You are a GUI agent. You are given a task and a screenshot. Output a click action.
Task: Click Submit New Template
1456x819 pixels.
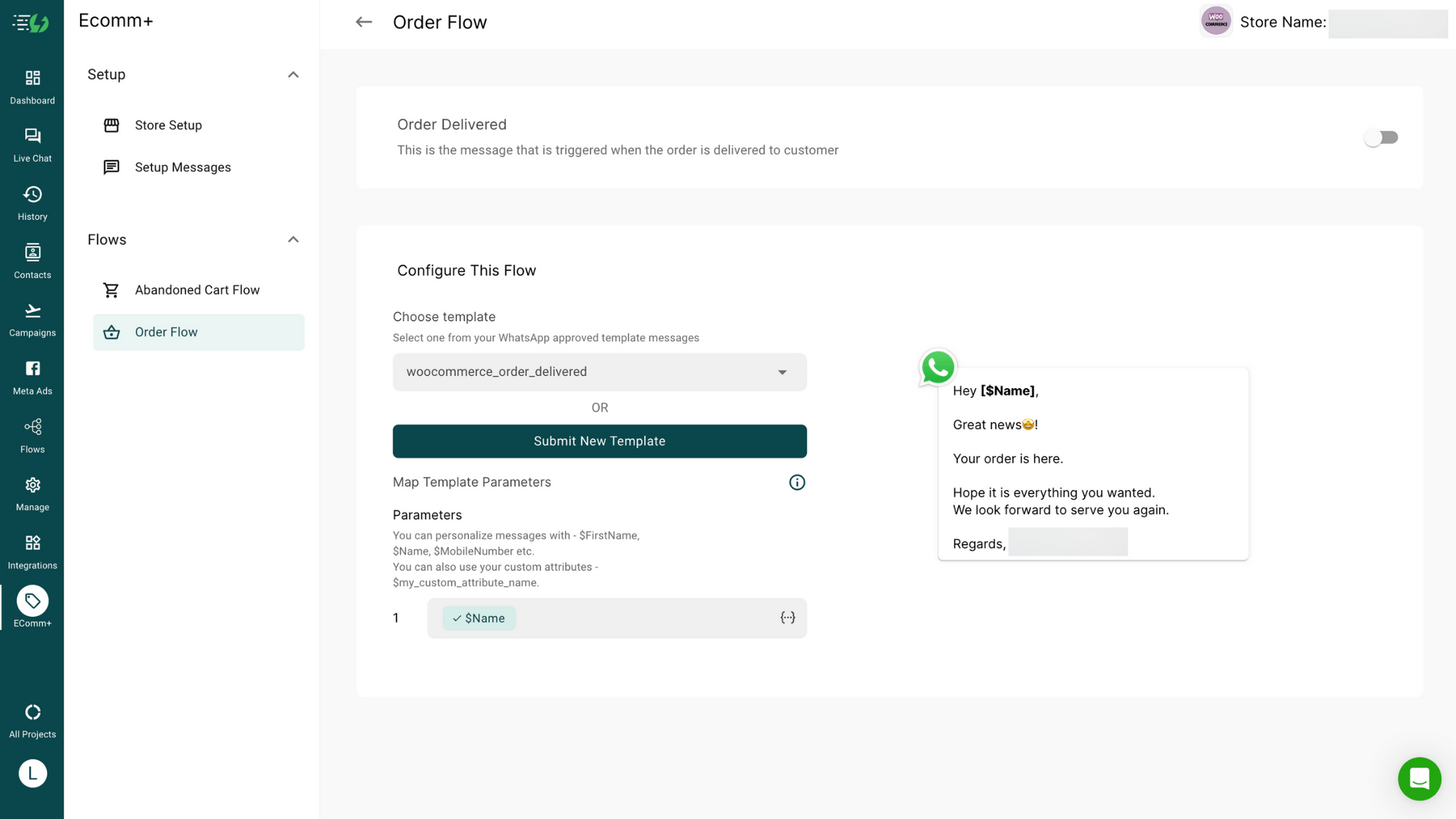(x=599, y=440)
